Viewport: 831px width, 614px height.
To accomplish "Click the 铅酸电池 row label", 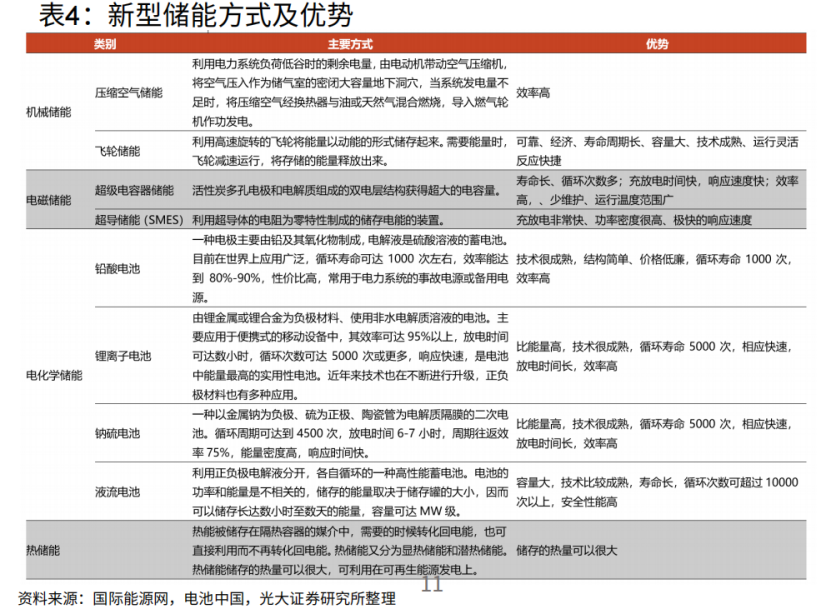I will click(x=117, y=269).
